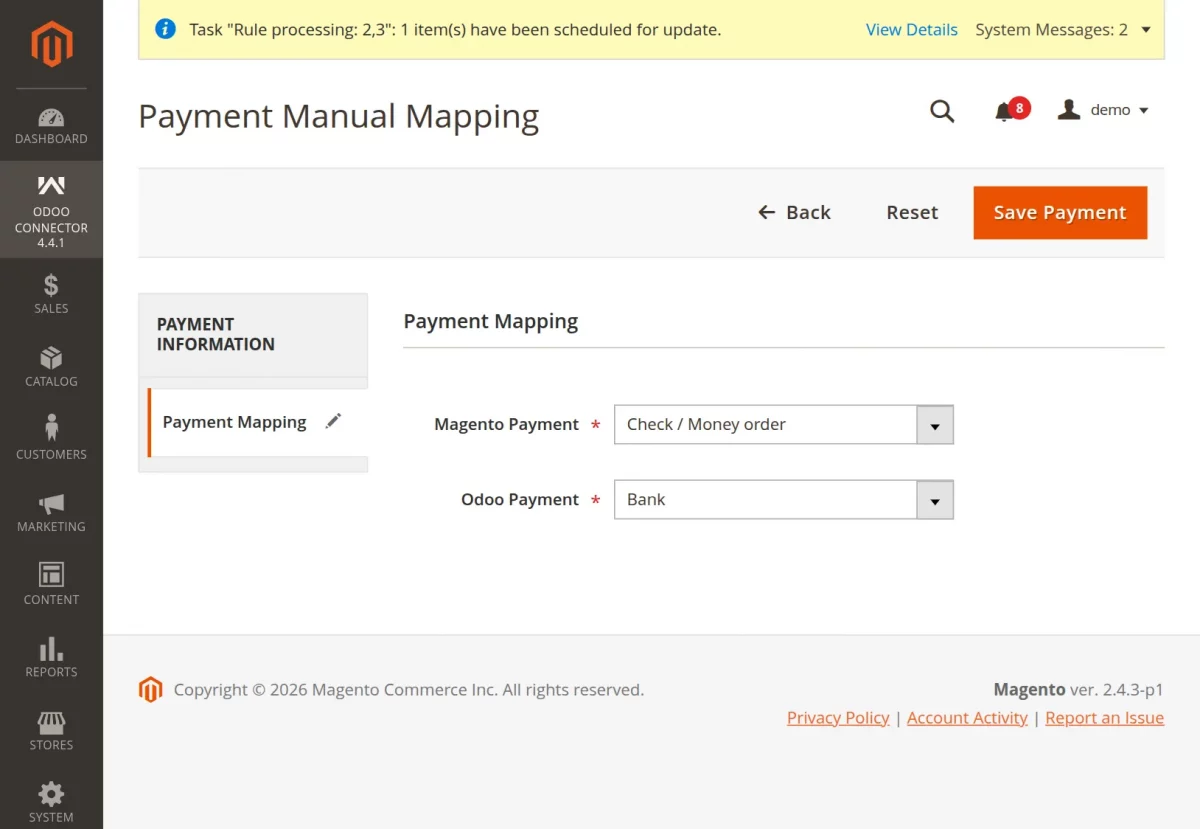Click the Magento ver. 2.4.3-p1 text
The width and height of the screenshot is (1200, 829).
tap(1078, 690)
